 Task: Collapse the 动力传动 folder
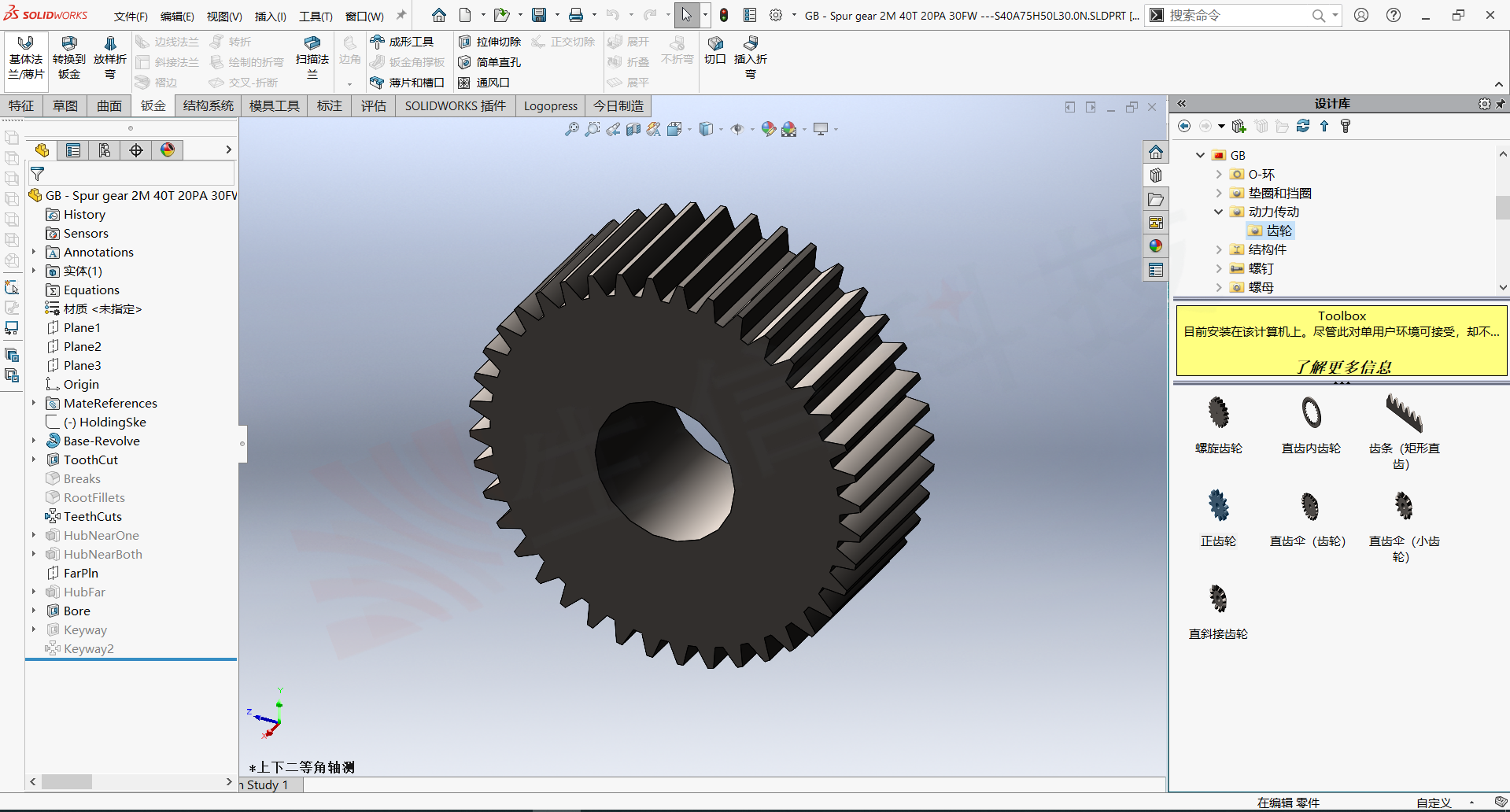(1218, 212)
